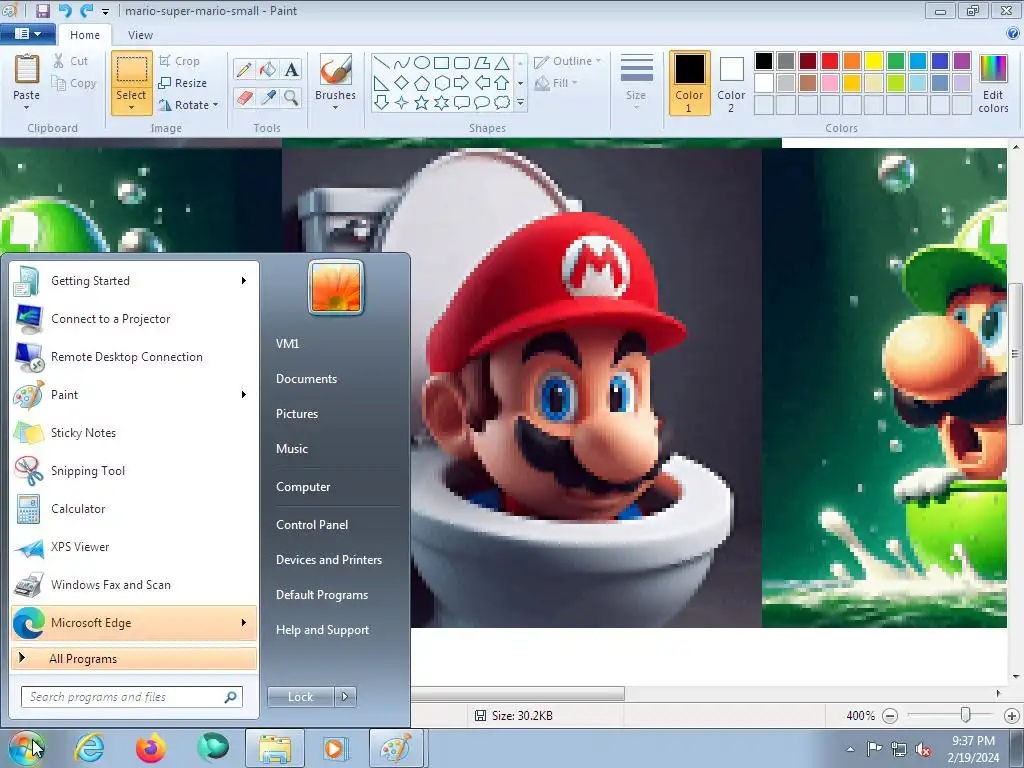
Task: Select the Cloud callout shape
Action: click(x=502, y=103)
